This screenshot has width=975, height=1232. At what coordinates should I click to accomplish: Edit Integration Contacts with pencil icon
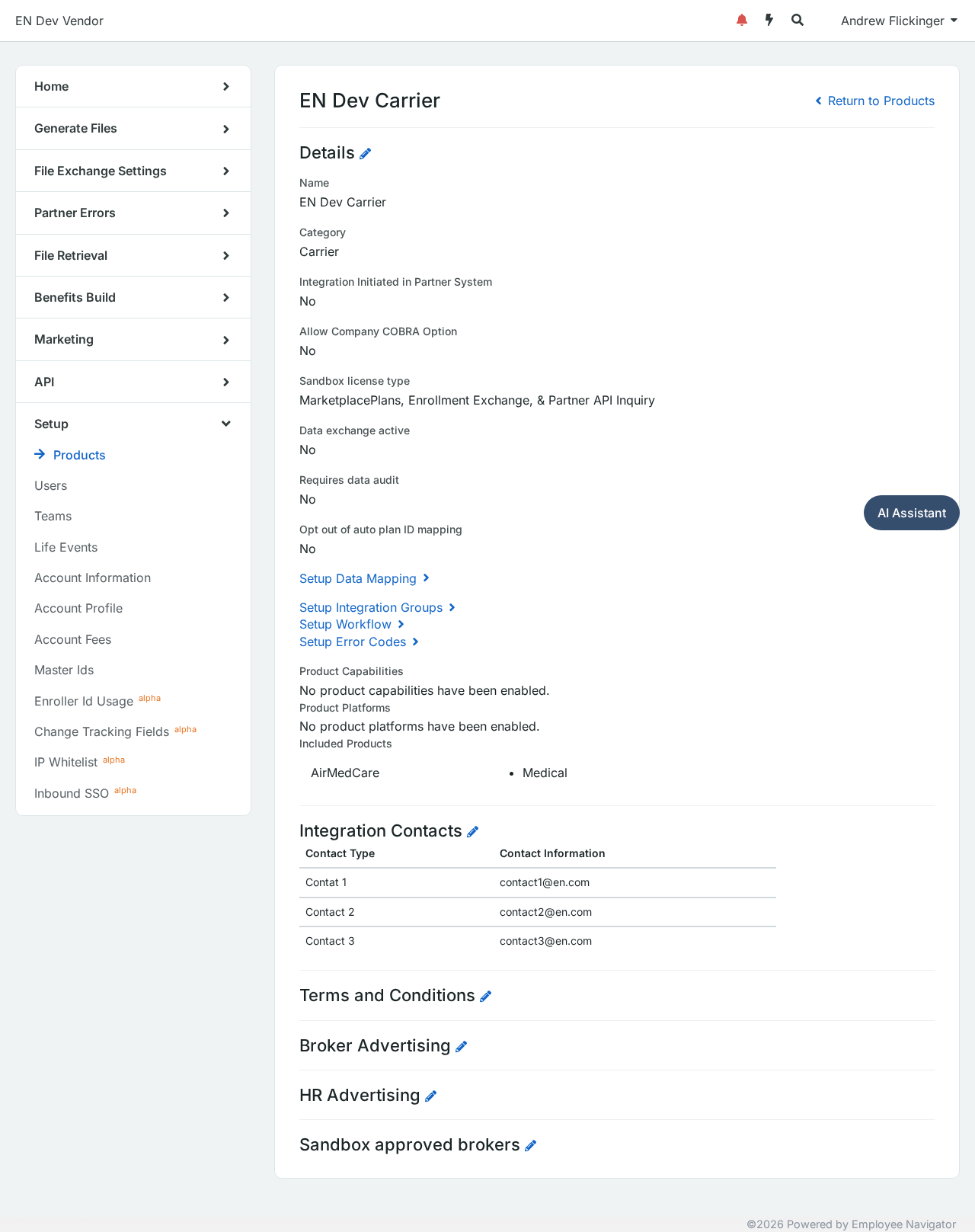[473, 832]
